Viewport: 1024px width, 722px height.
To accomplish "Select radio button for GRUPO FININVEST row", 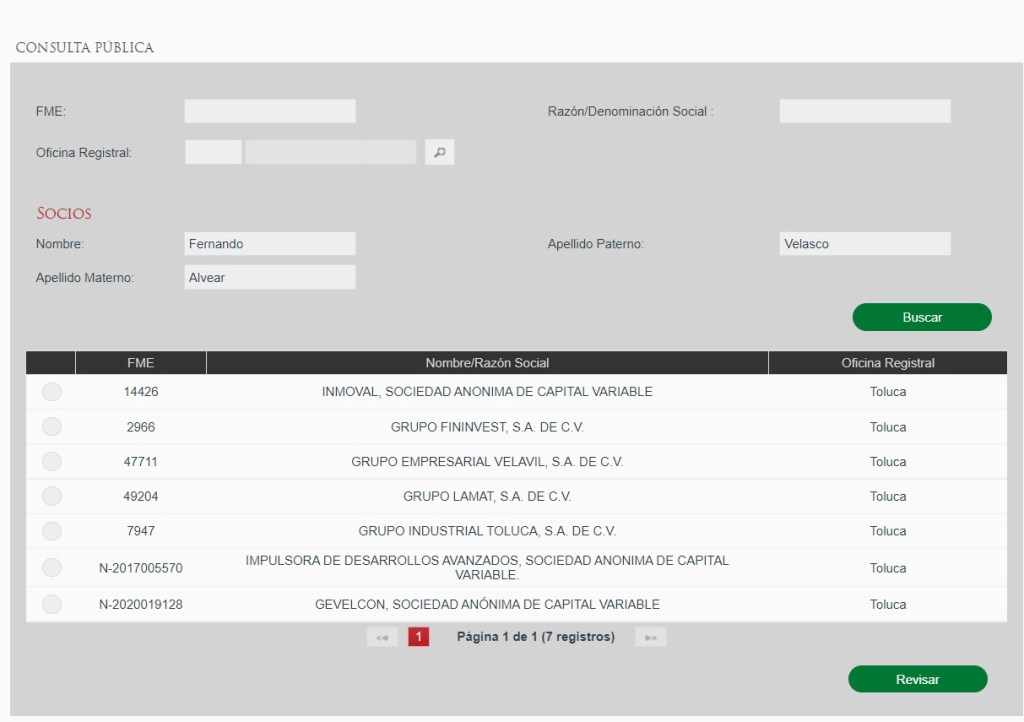I will pos(52,427).
